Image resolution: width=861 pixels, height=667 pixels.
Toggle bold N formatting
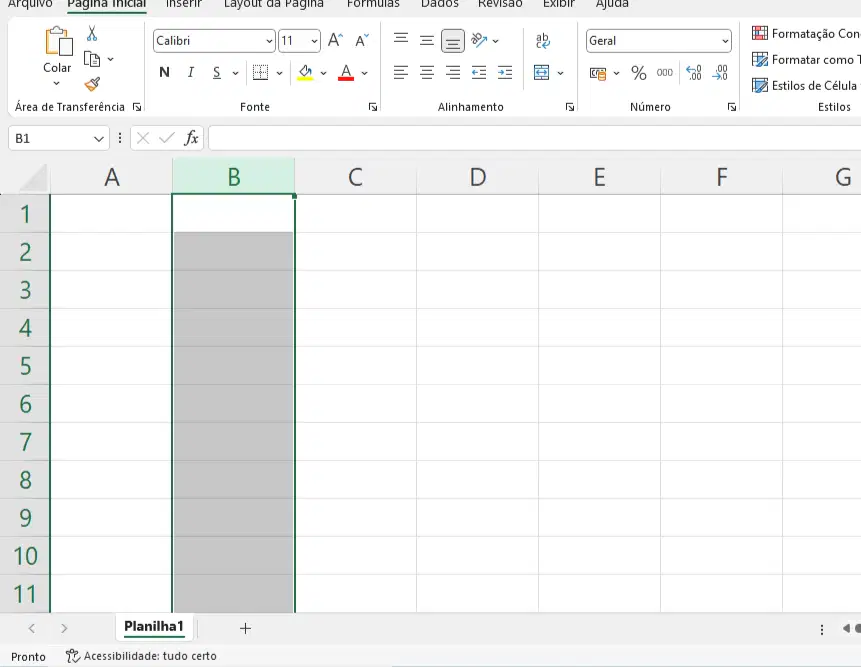164,72
